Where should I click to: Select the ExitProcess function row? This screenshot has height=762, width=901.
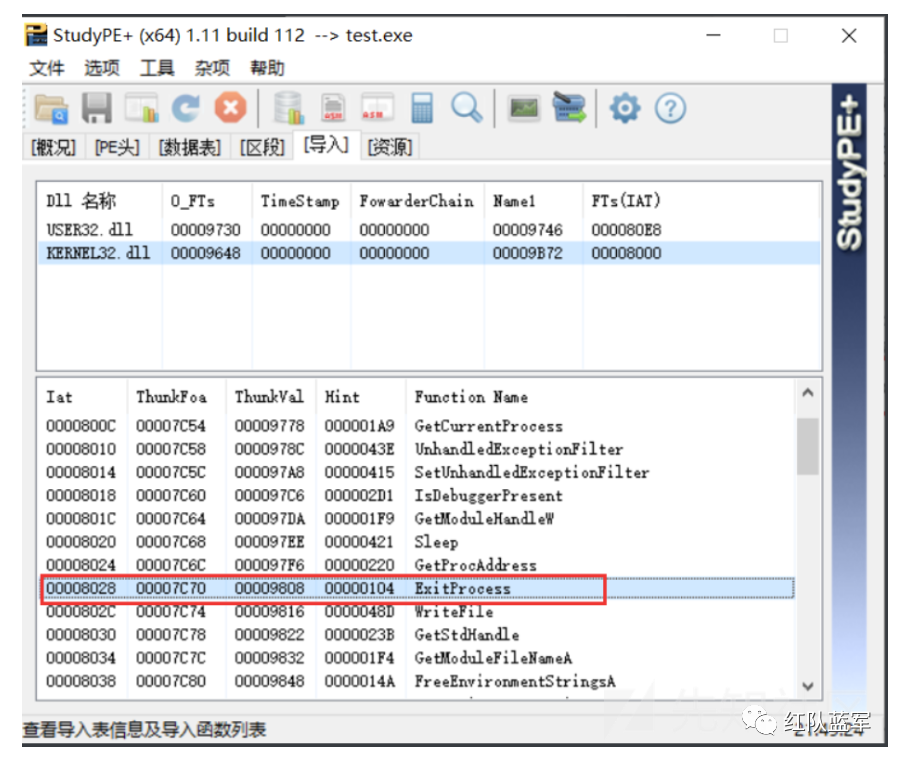coord(417,588)
